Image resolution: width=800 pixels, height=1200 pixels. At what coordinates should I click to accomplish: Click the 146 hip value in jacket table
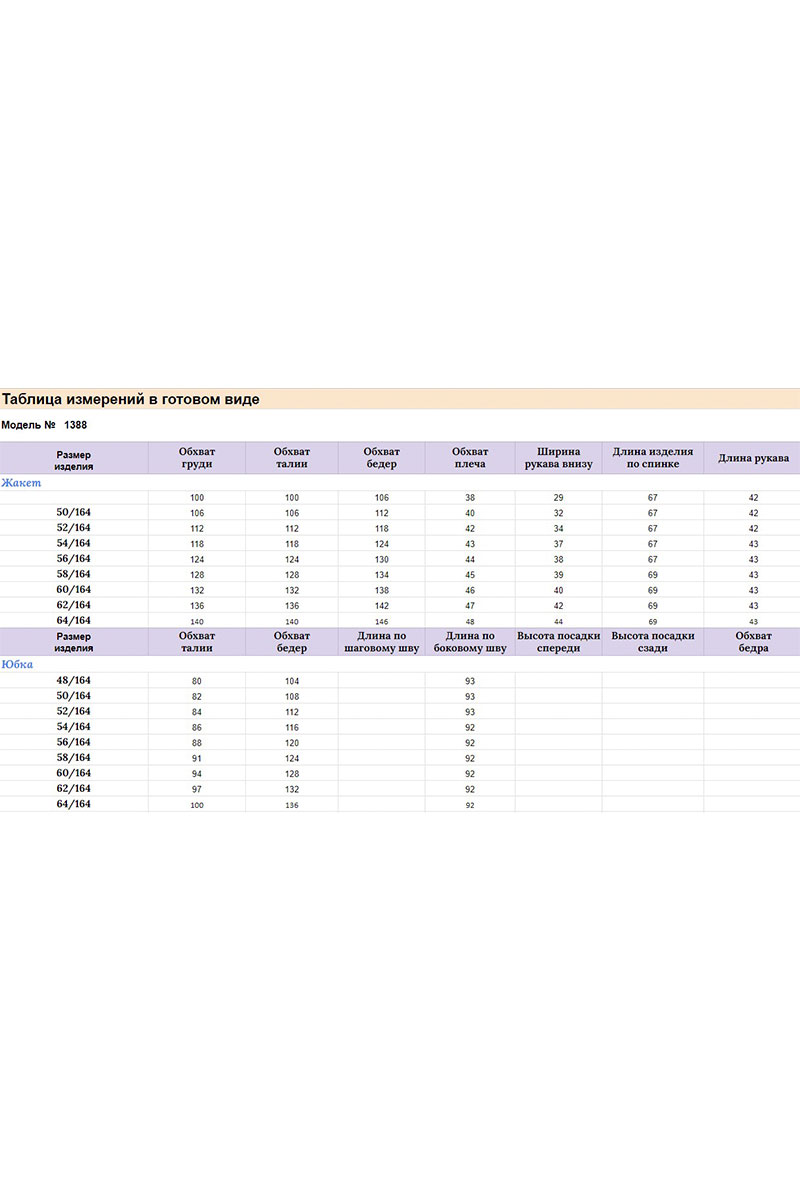(381, 621)
